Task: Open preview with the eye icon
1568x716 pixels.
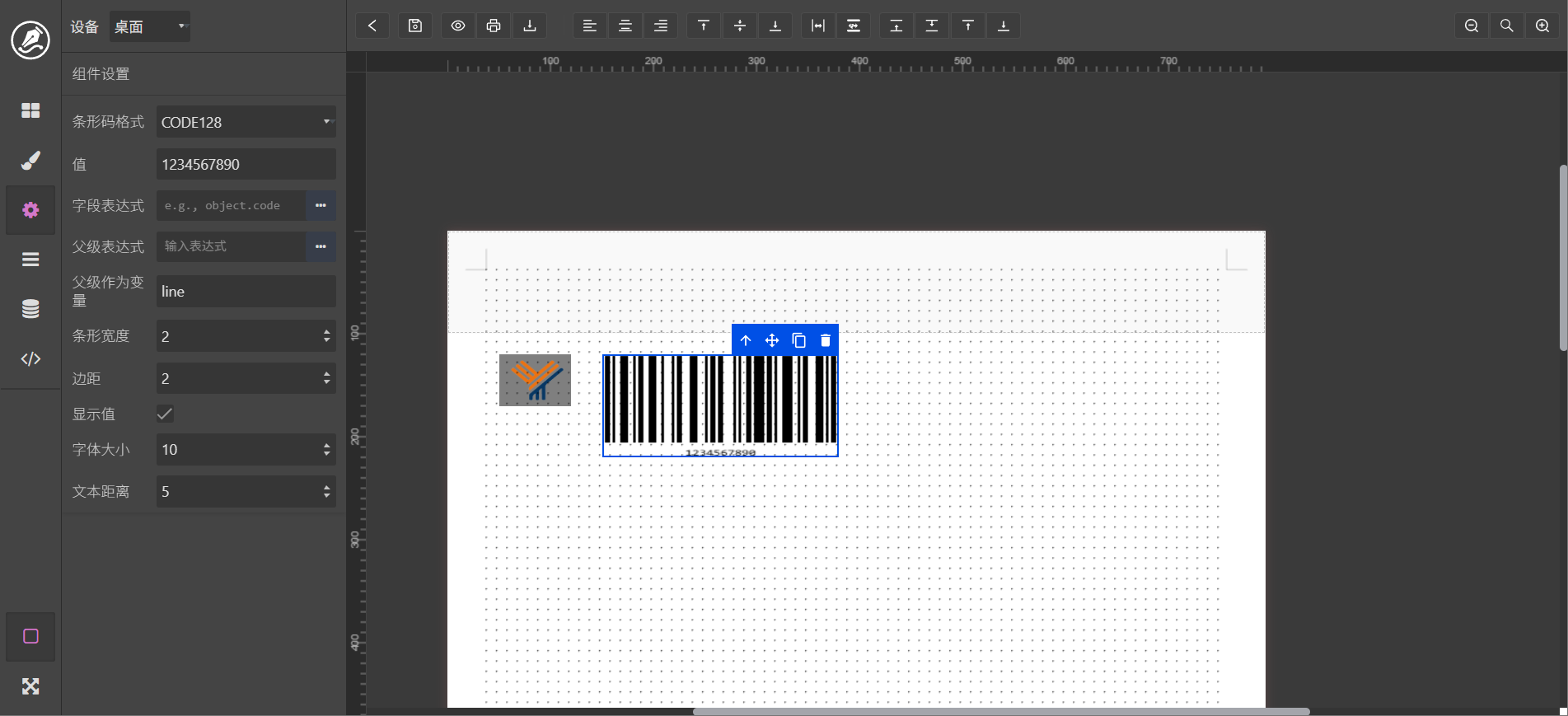Action: (458, 26)
